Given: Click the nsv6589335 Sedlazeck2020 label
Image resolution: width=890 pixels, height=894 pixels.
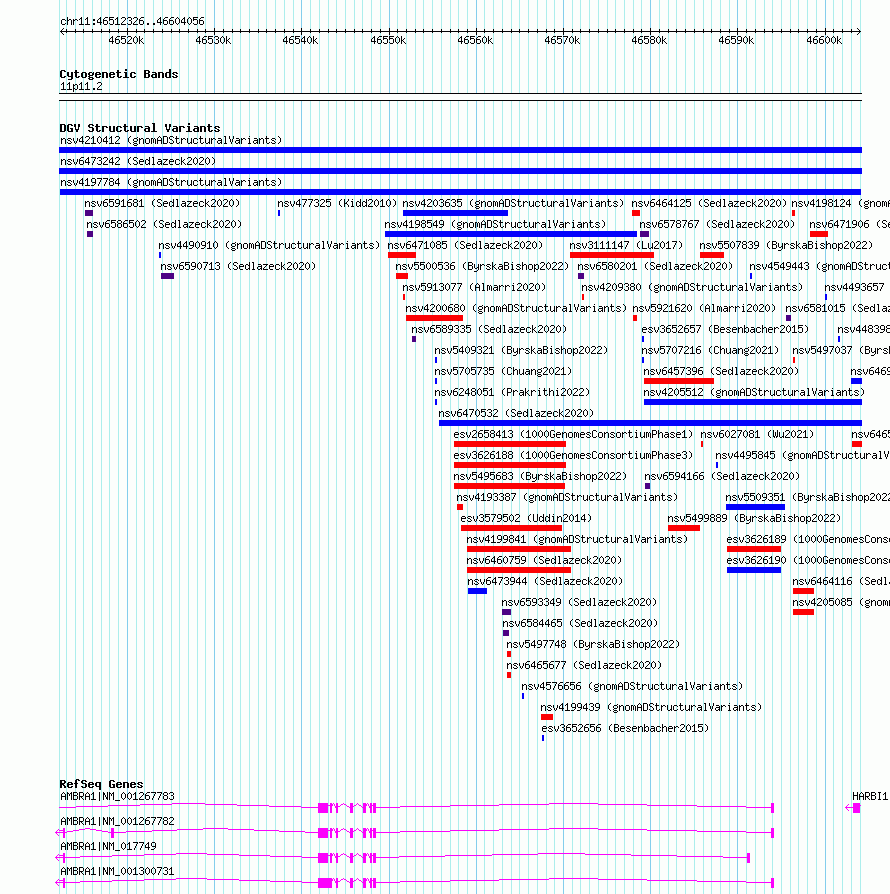Looking at the screenshot, I should pyautogui.click(x=489, y=330).
